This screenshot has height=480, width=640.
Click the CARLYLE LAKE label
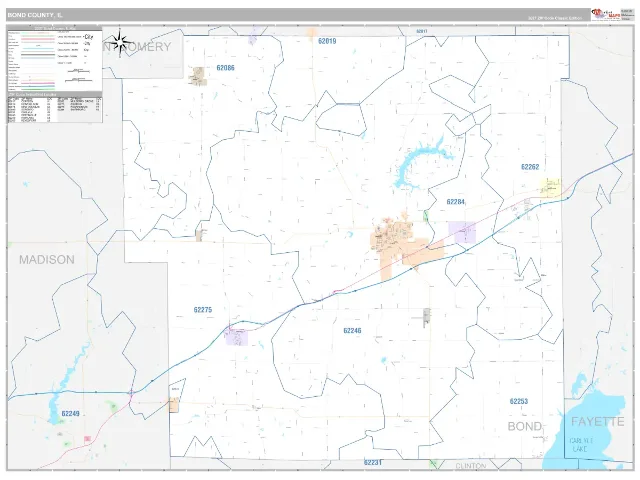(581, 445)
